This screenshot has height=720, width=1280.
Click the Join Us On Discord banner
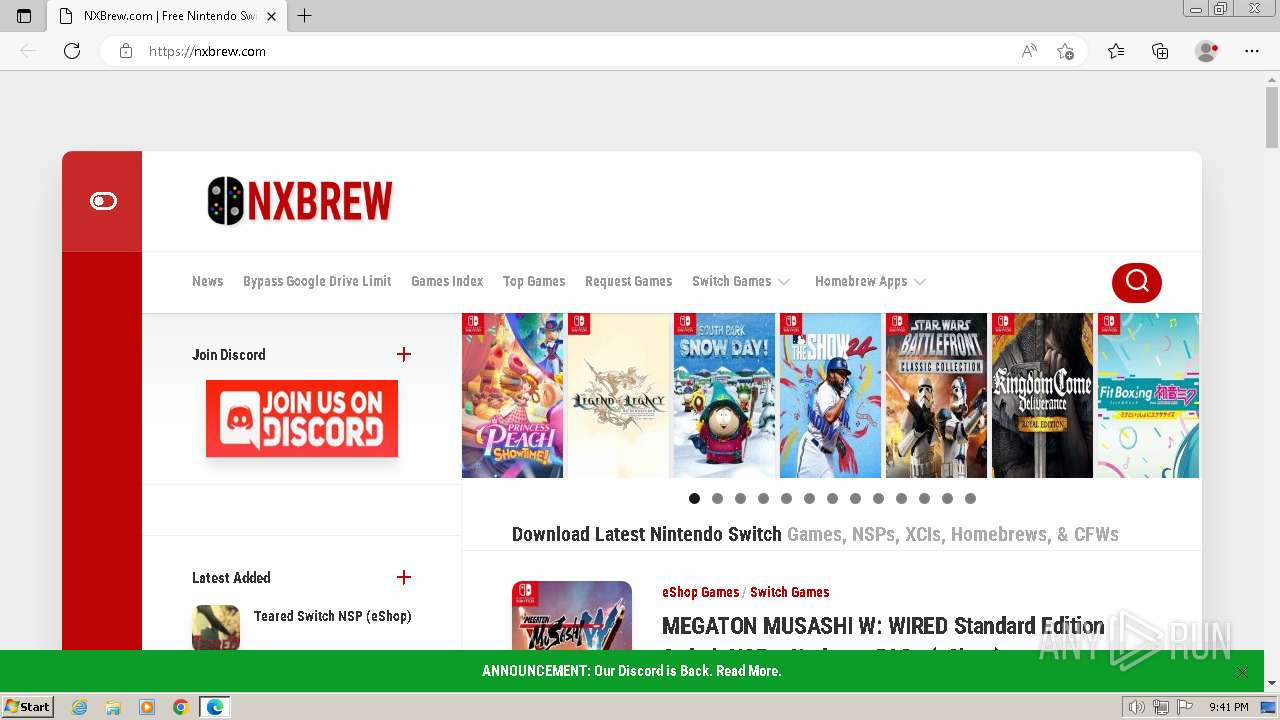(302, 418)
